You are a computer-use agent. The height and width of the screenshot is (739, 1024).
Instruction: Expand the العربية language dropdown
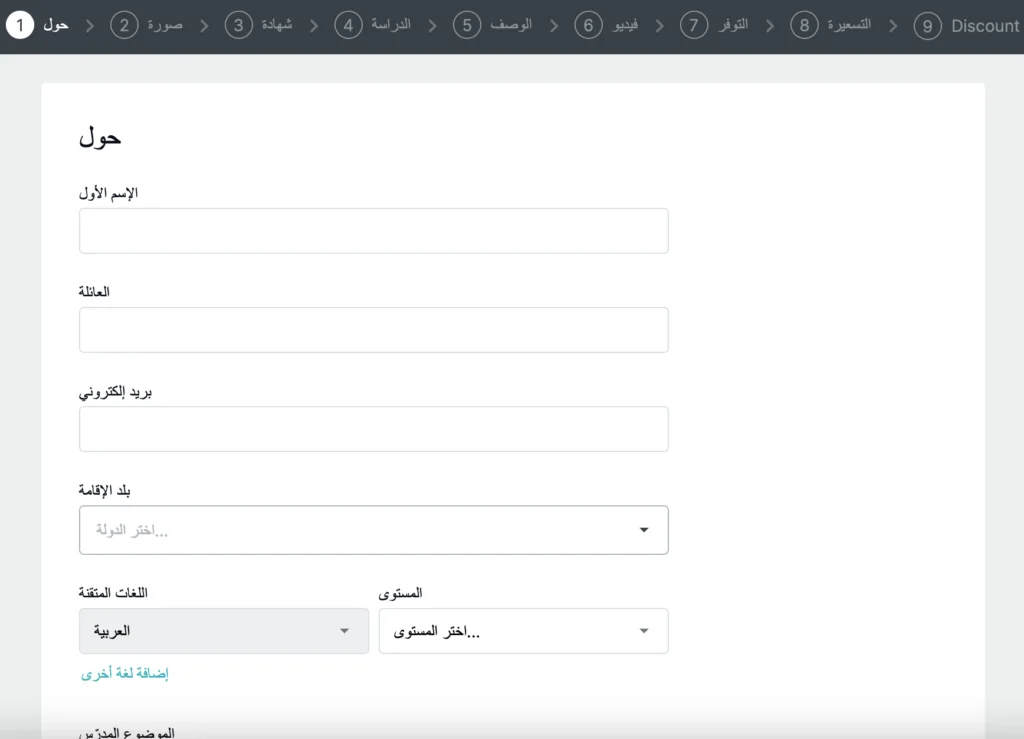point(223,631)
